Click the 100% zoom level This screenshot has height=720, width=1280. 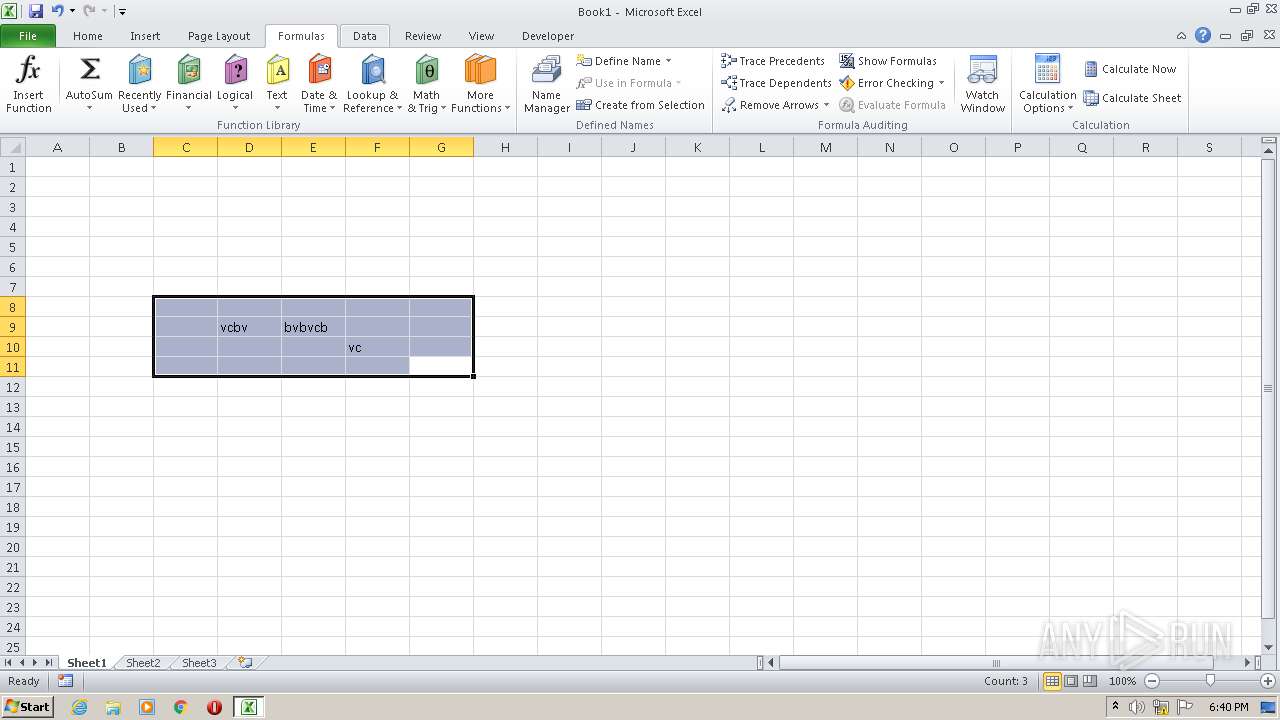click(x=1122, y=681)
